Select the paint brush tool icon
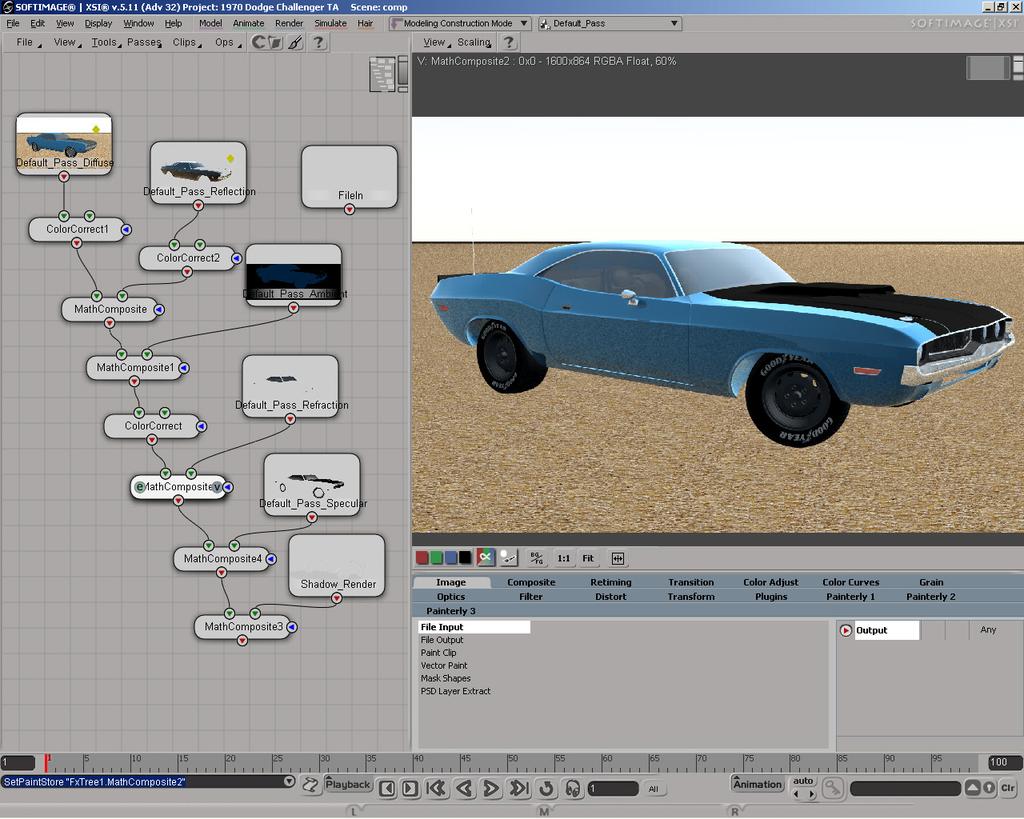 [x=296, y=42]
